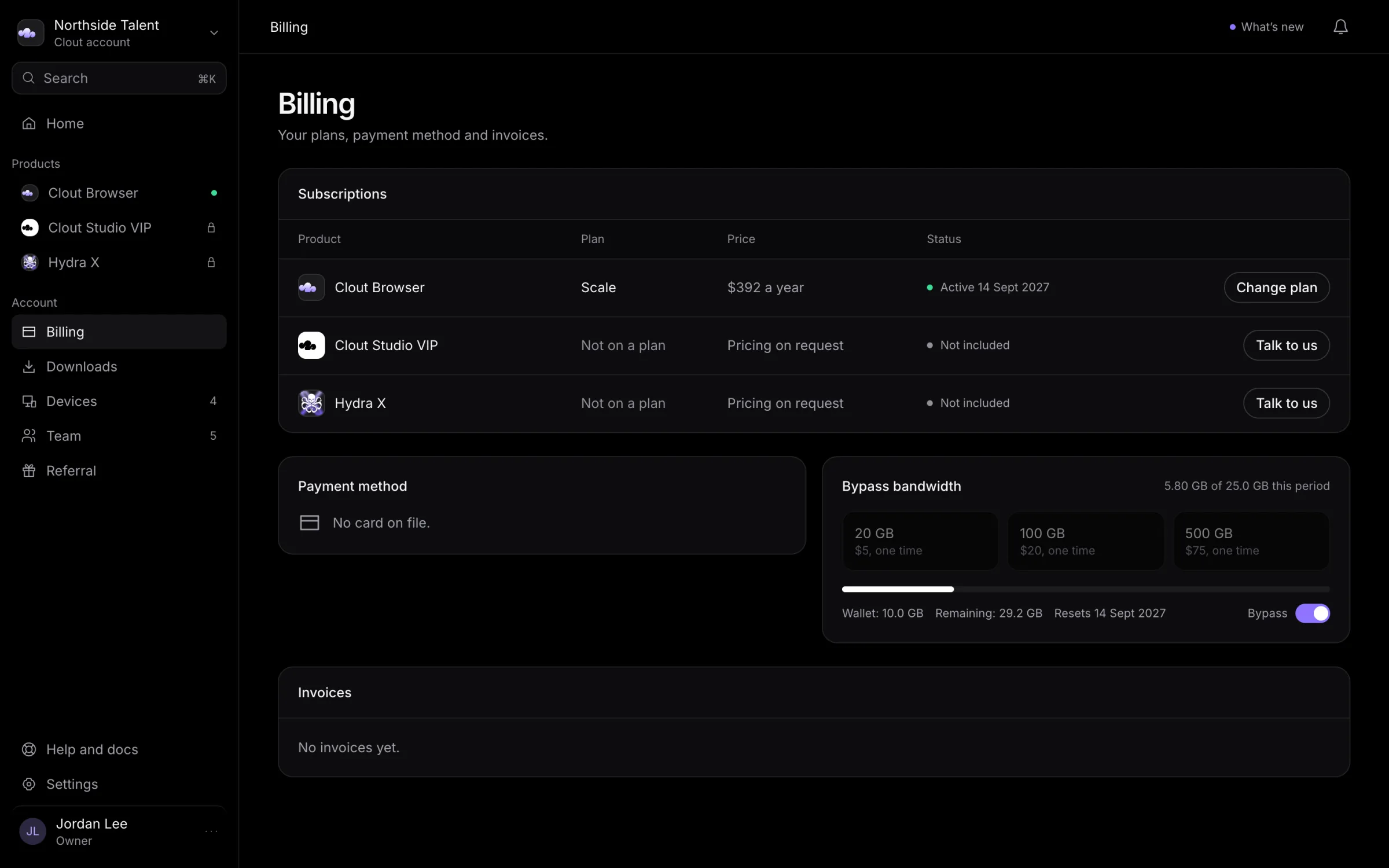Click the No card on file text
Image resolution: width=1389 pixels, height=868 pixels.
click(381, 523)
